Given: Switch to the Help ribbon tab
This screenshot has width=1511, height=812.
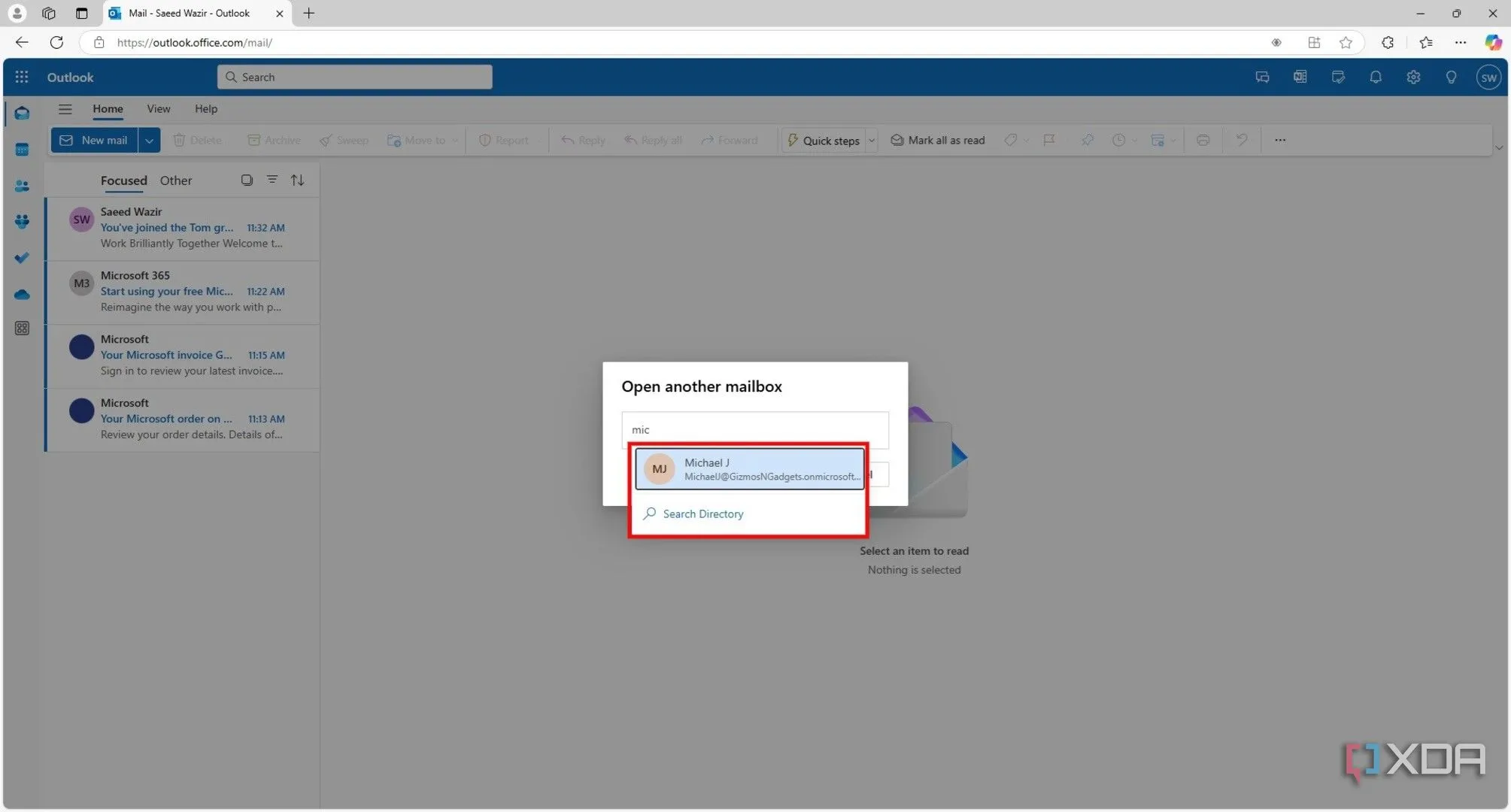Looking at the screenshot, I should 205,109.
